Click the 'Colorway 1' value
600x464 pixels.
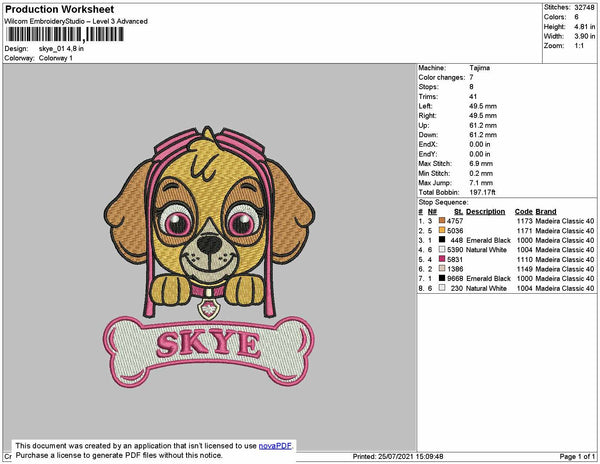tap(55, 58)
